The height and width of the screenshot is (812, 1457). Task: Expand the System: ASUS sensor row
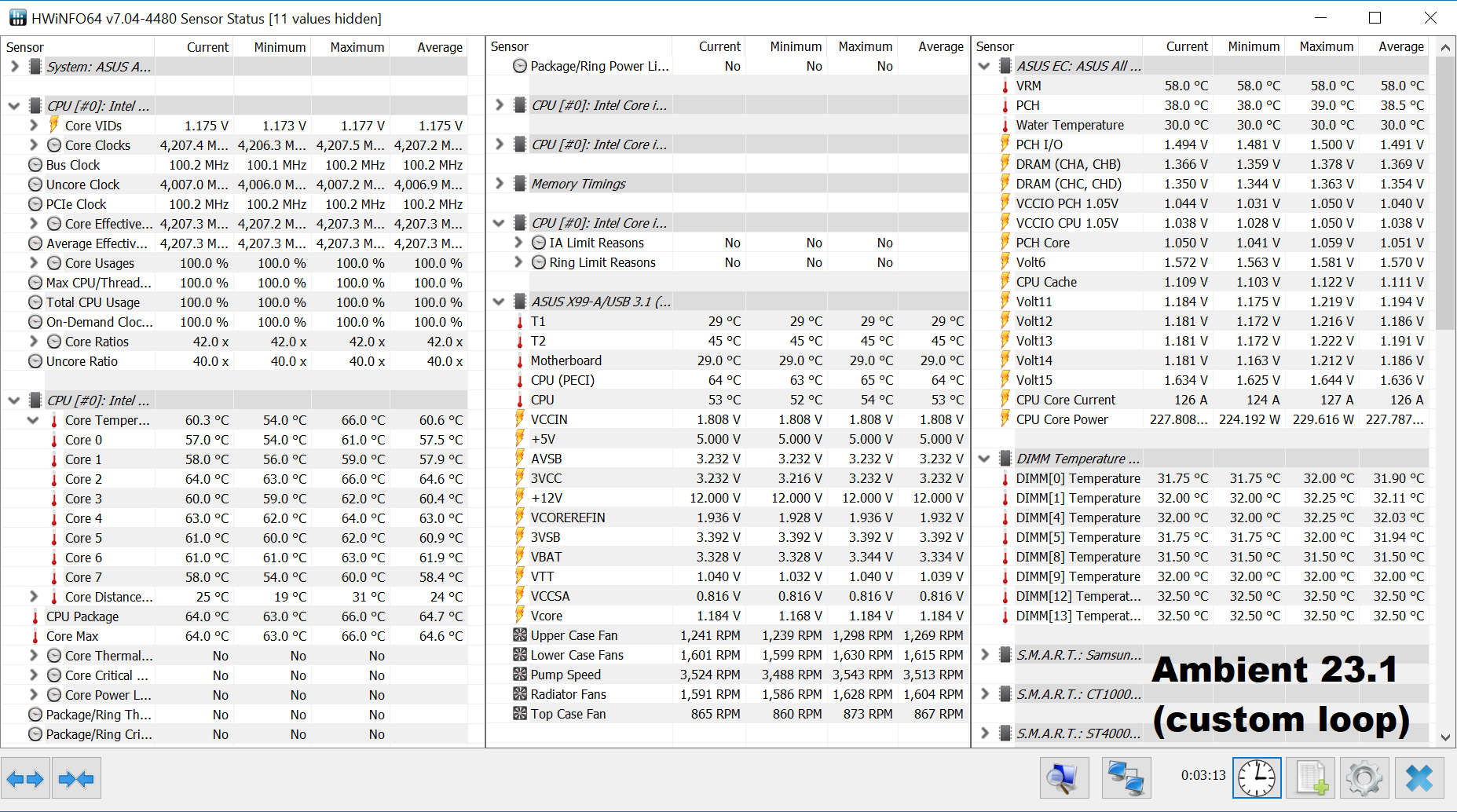[13, 67]
